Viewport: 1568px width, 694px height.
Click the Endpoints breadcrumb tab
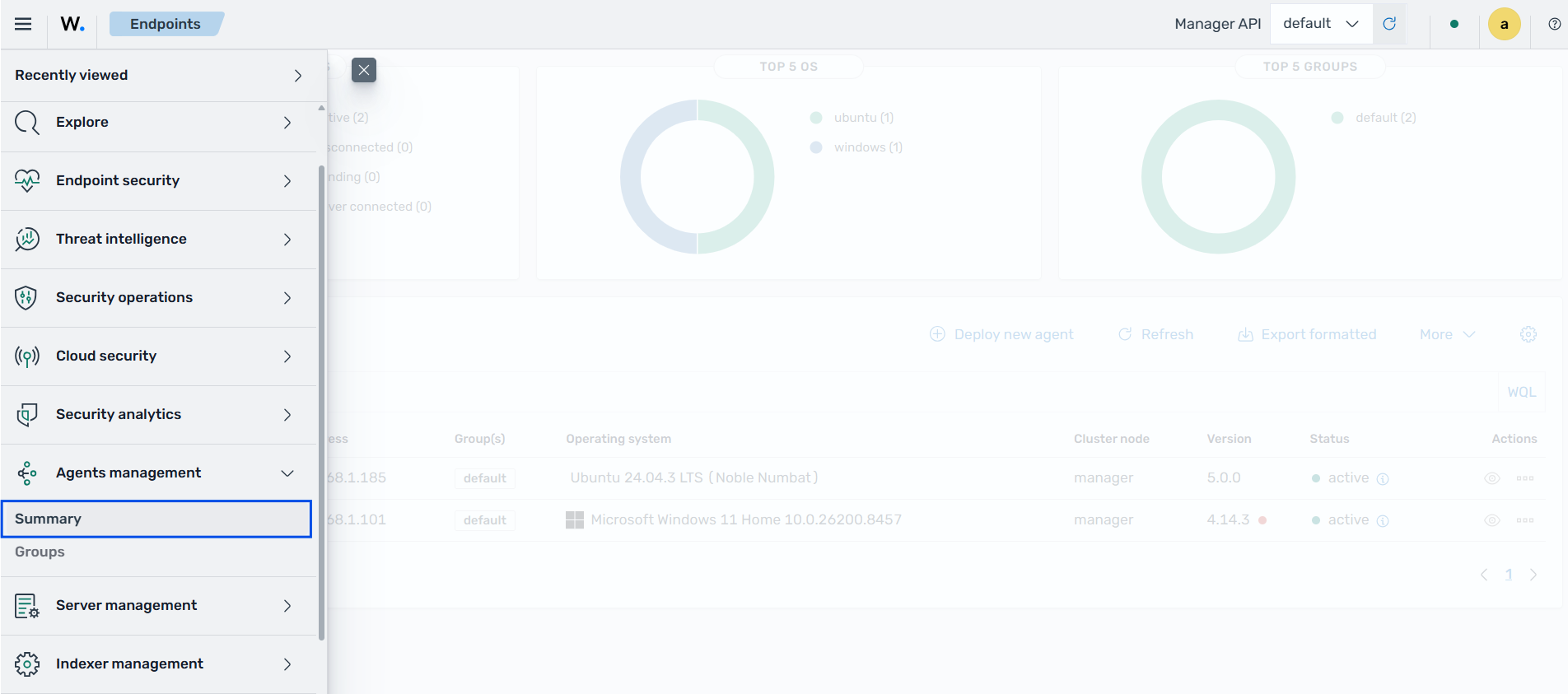(x=166, y=24)
